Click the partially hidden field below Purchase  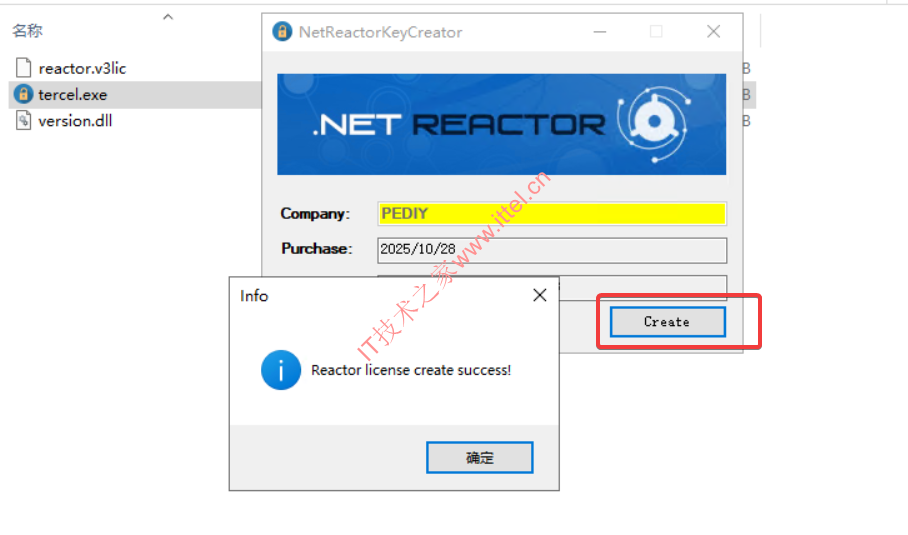coord(643,288)
